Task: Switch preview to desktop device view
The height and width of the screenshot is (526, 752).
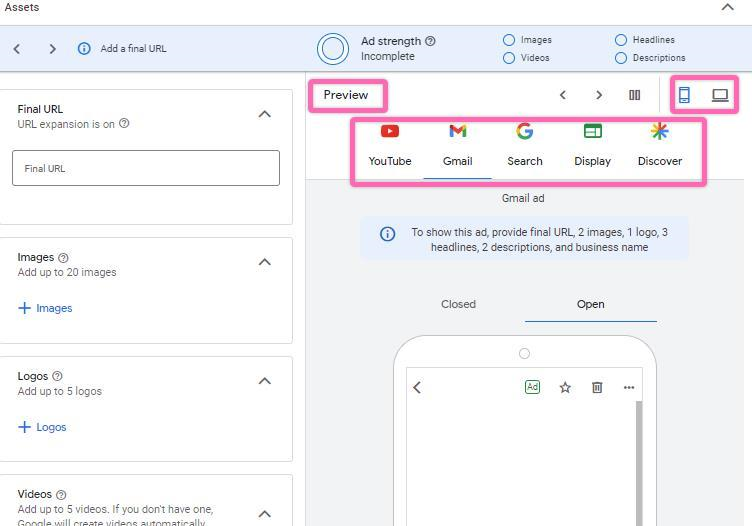Action: 720,95
